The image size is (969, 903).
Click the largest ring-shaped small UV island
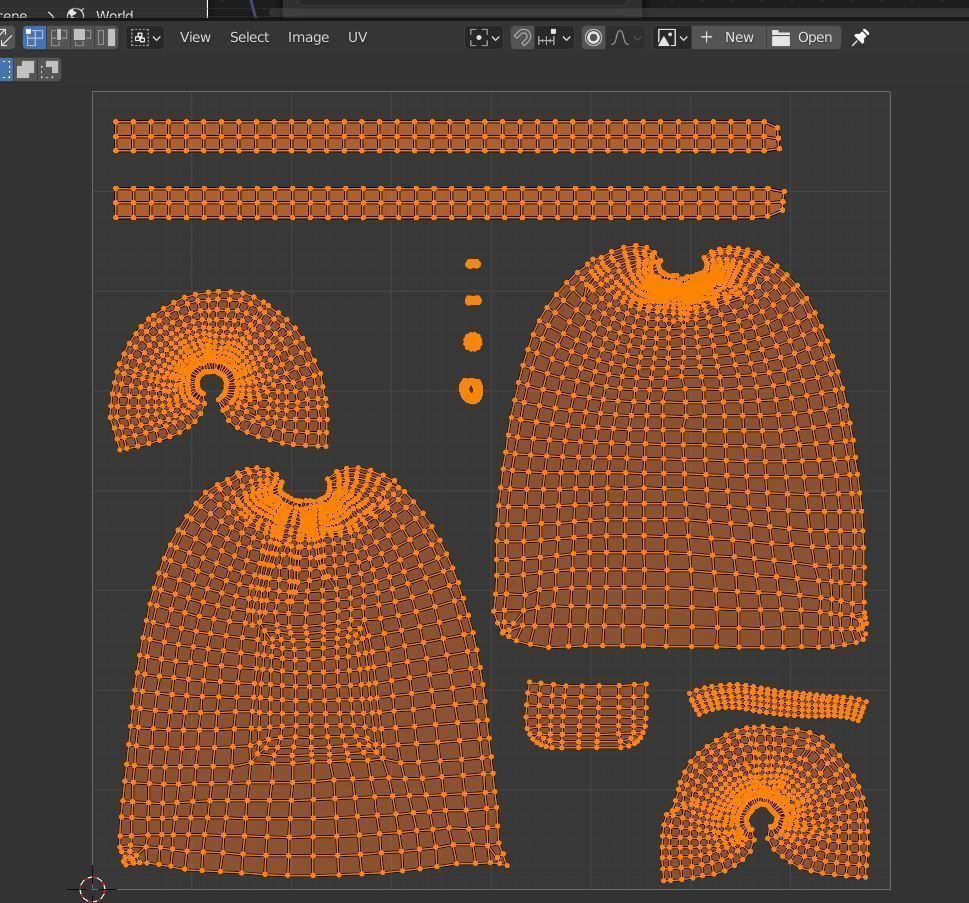(x=472, y=390)
